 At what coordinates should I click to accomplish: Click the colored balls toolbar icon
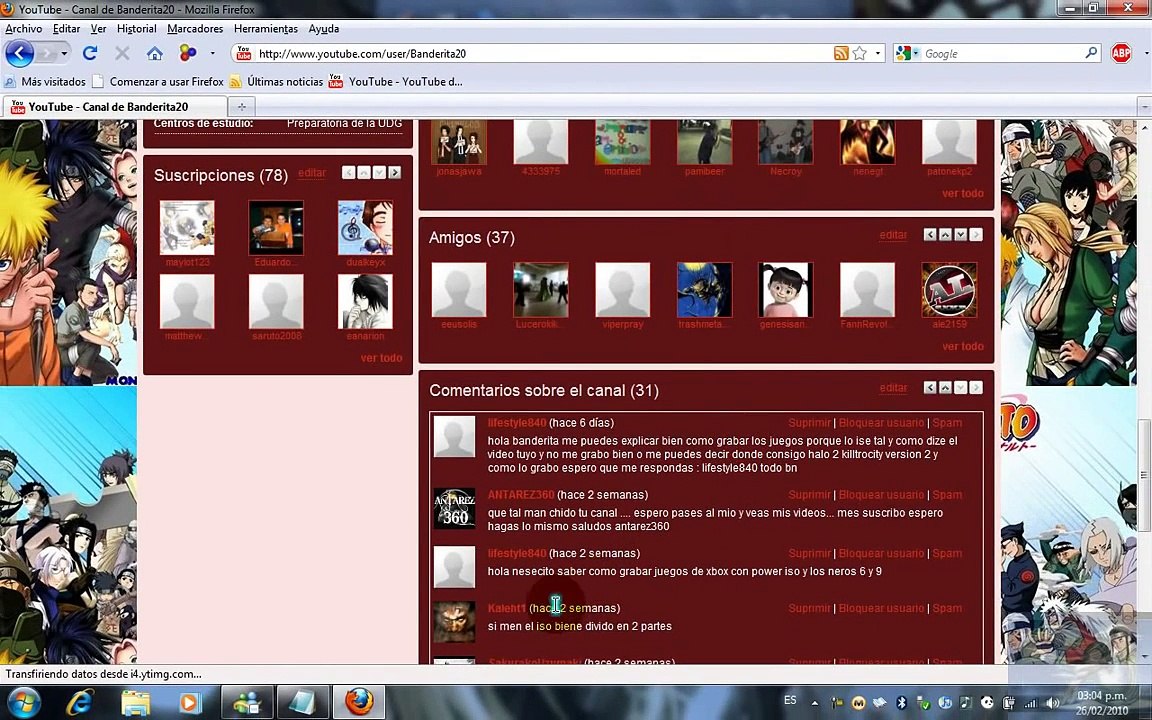click(x=188, y=53)
